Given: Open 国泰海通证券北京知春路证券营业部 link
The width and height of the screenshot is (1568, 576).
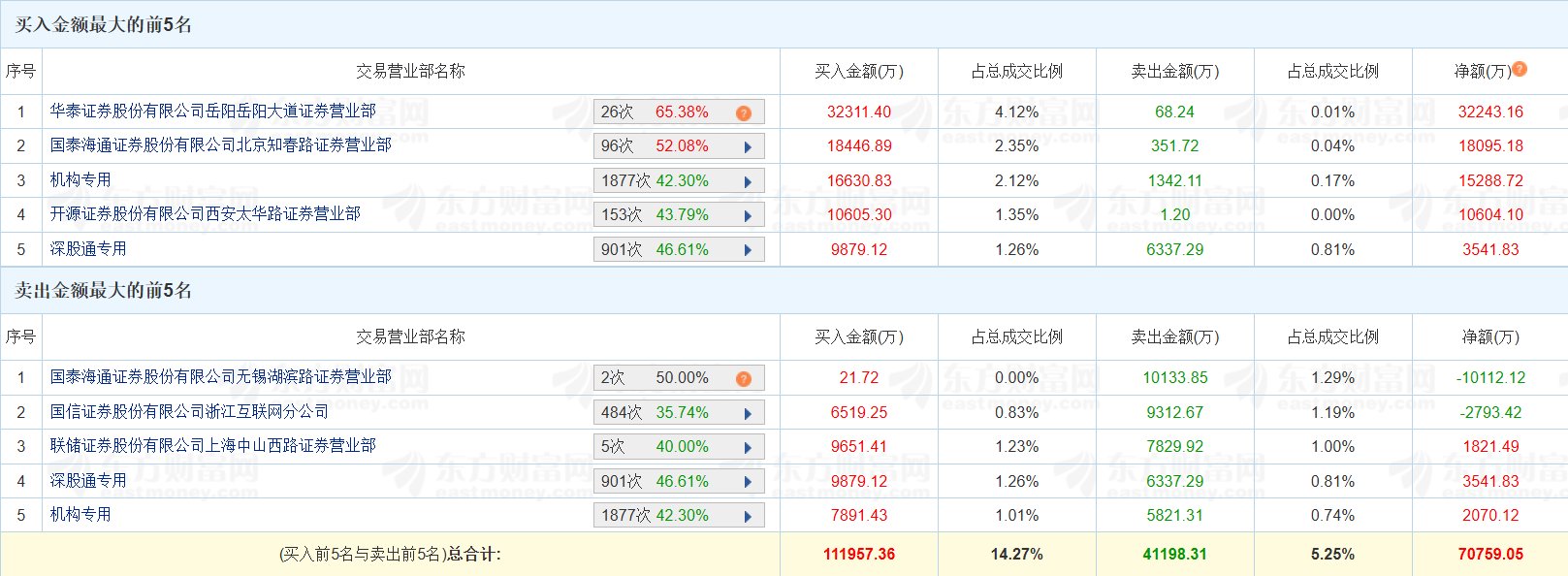Looking at the screenshot, I should (x=220, y=145).
